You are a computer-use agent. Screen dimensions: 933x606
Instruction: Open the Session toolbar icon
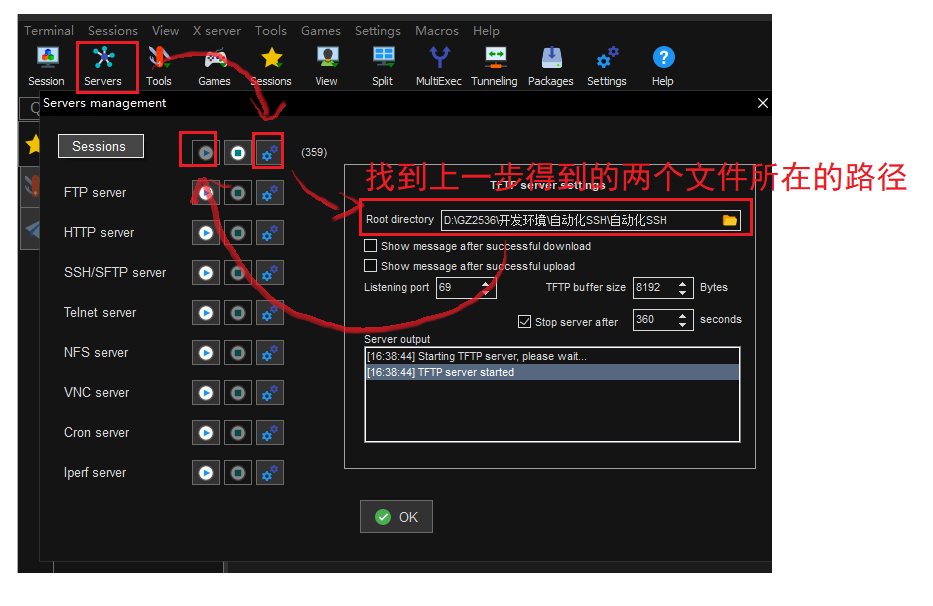click(x=46, y=67)
